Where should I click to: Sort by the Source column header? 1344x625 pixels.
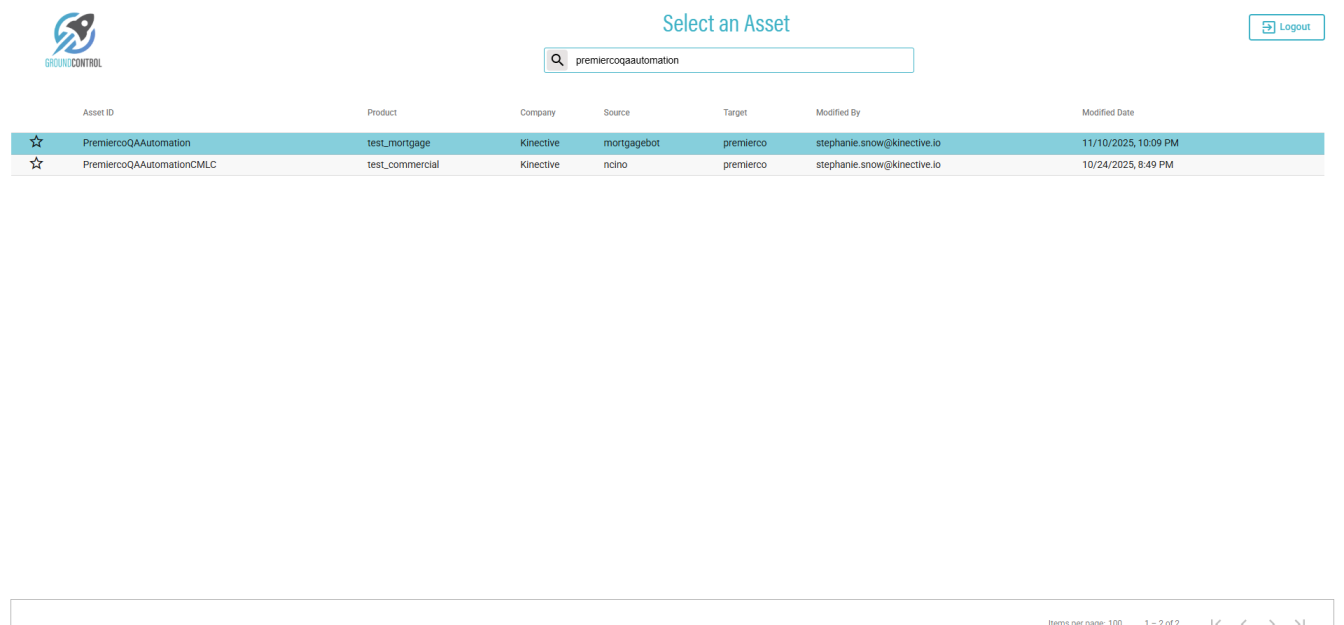[x=617, y=113]
